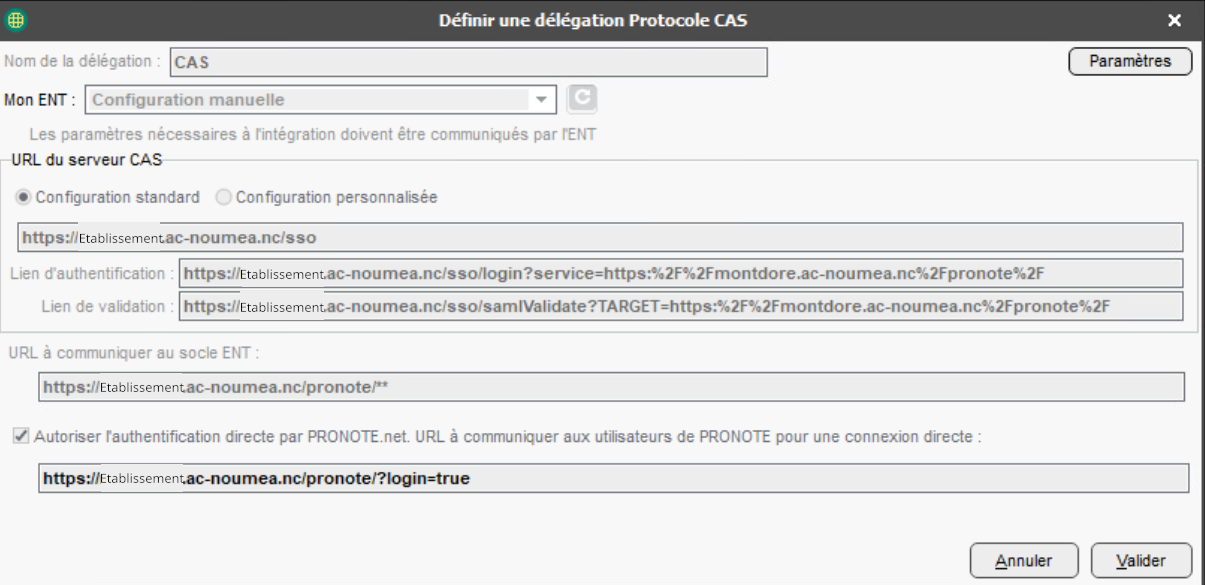This screenshot has height=585, width=1205.
Task: Click the ENT socle URL field ending /pronote/**
Action: (610, 387)
